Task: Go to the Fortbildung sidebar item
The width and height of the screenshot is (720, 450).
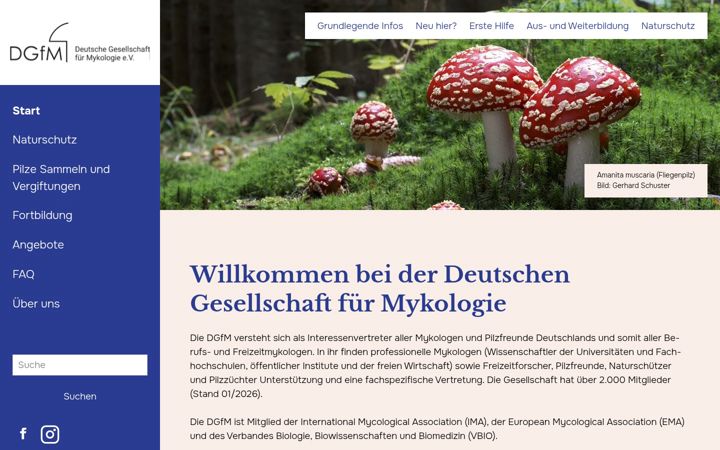Action: coord(42,215)
